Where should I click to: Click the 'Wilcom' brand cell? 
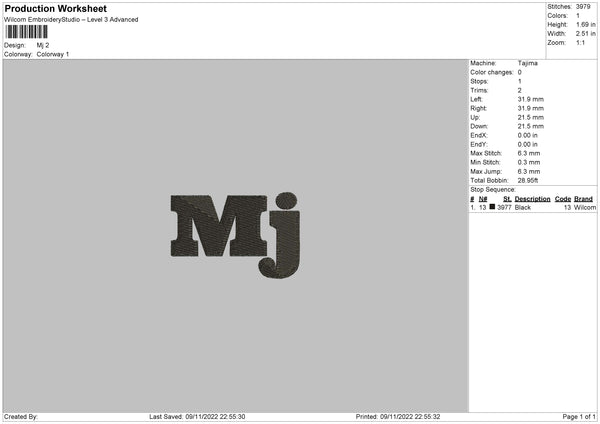585,207
